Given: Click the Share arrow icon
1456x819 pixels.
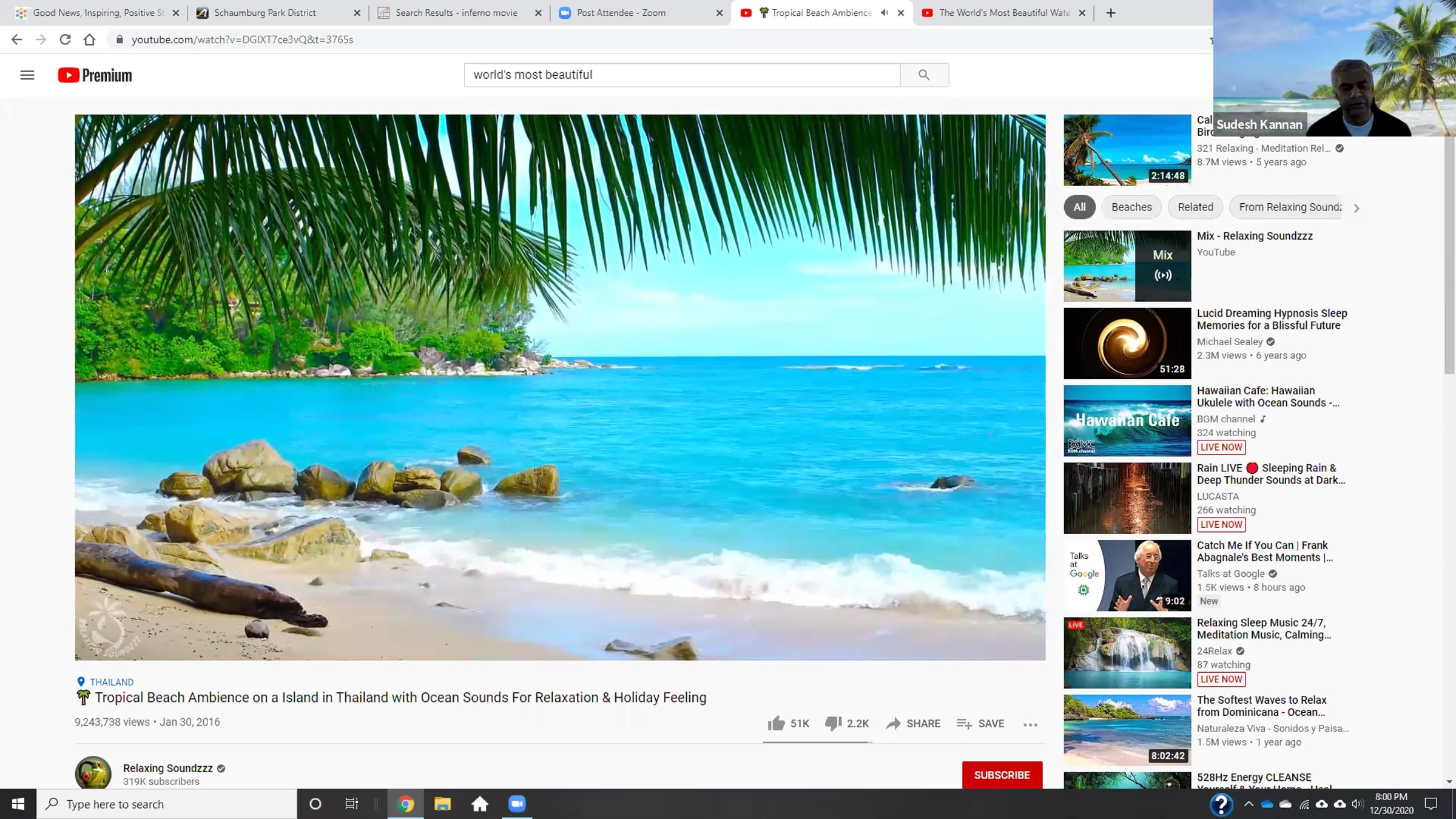Looking at the screenshot, I should coord(893,723).
